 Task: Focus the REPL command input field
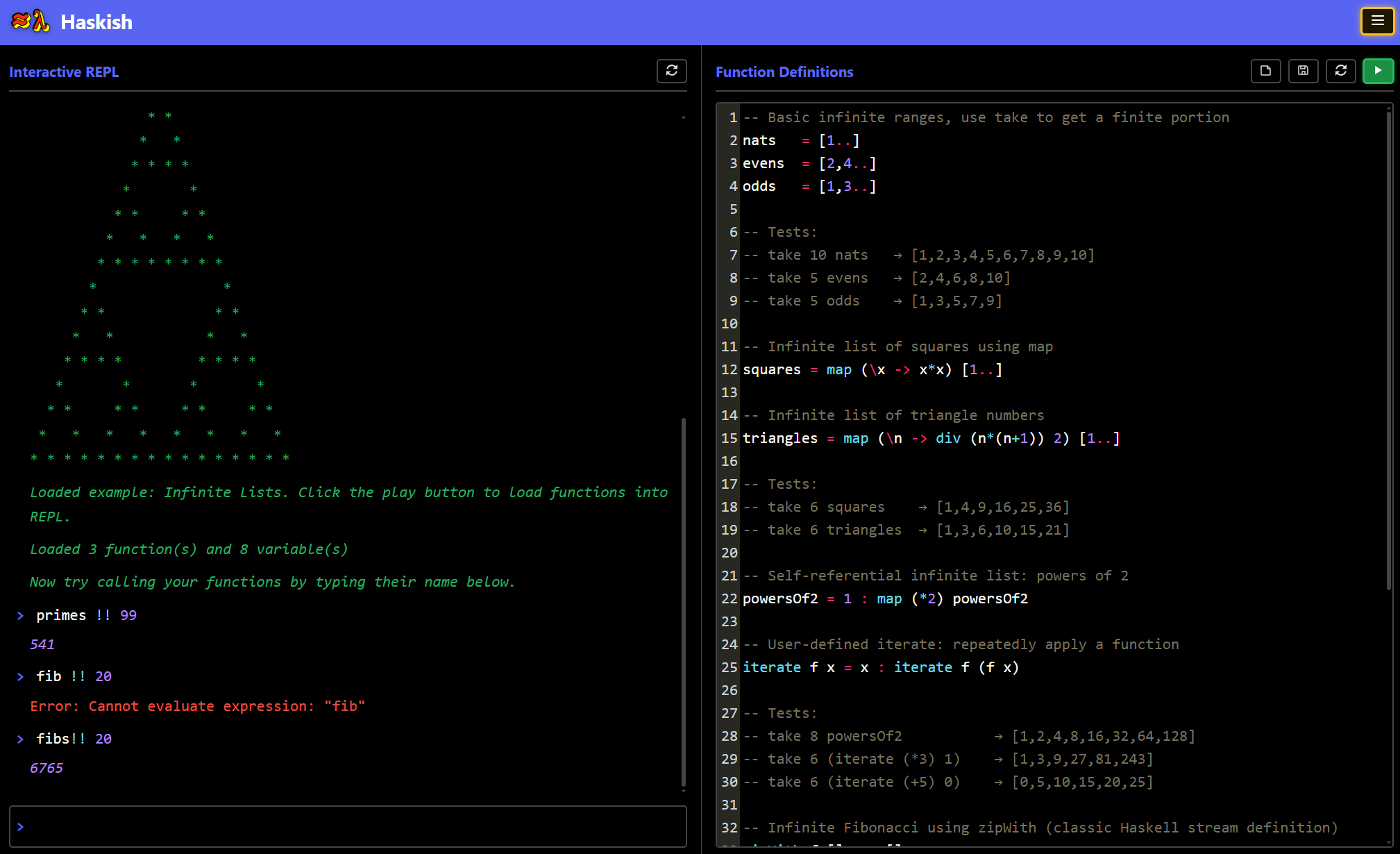click(x=348, y=826)
